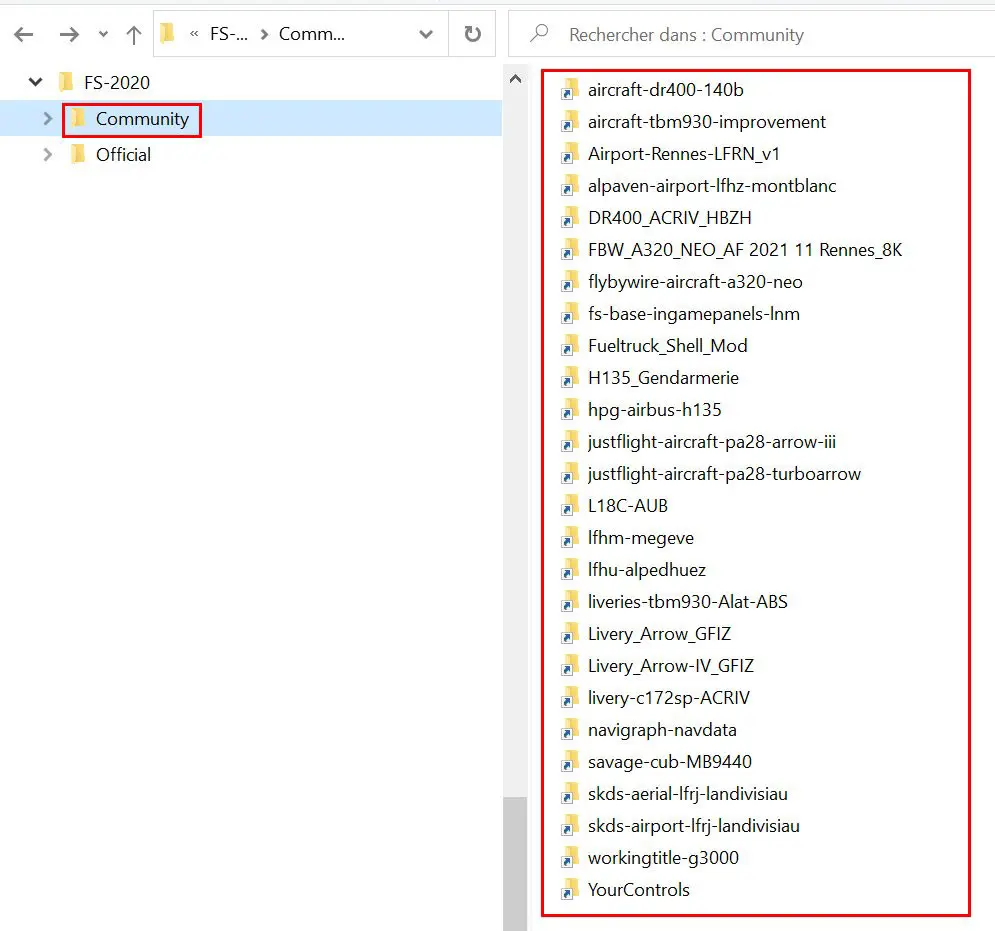Select justflight-aircraft-pa28-arrow-iii icon

(569, 441)
